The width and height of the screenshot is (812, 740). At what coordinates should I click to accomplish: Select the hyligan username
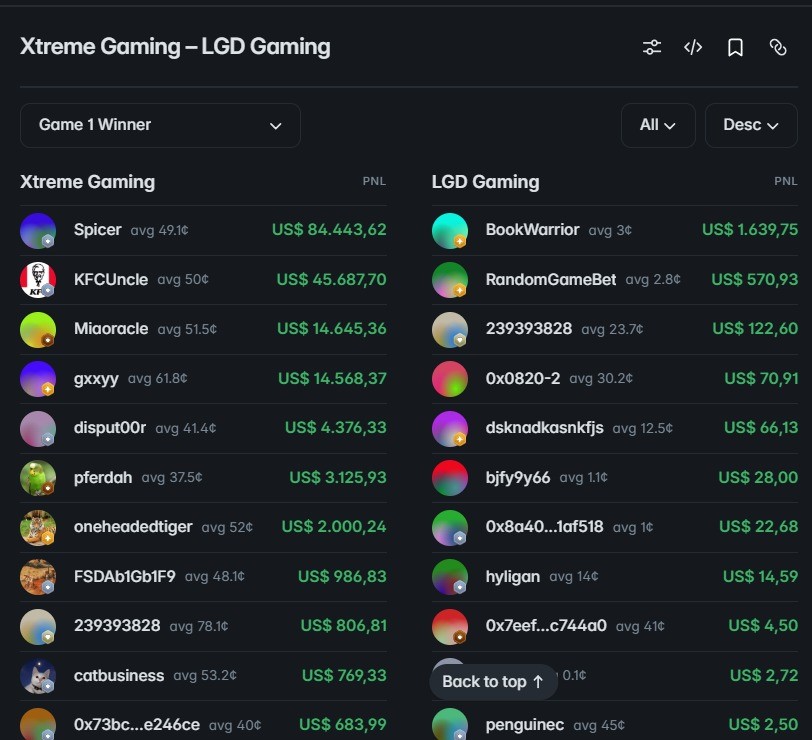(x=513, y=576)
